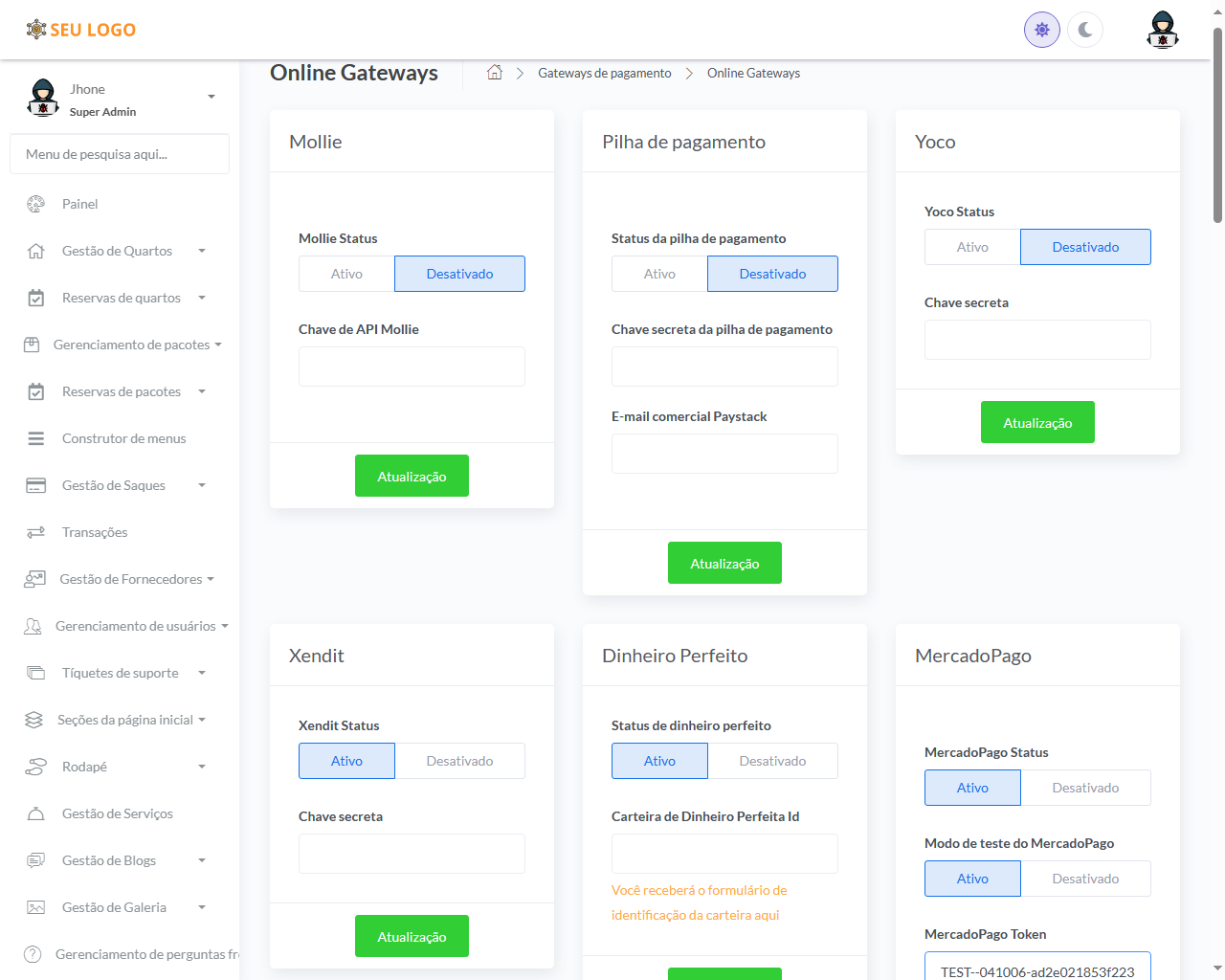
Task: Click Atualização button in Yoco card
Action: [x=1037, y=422]
